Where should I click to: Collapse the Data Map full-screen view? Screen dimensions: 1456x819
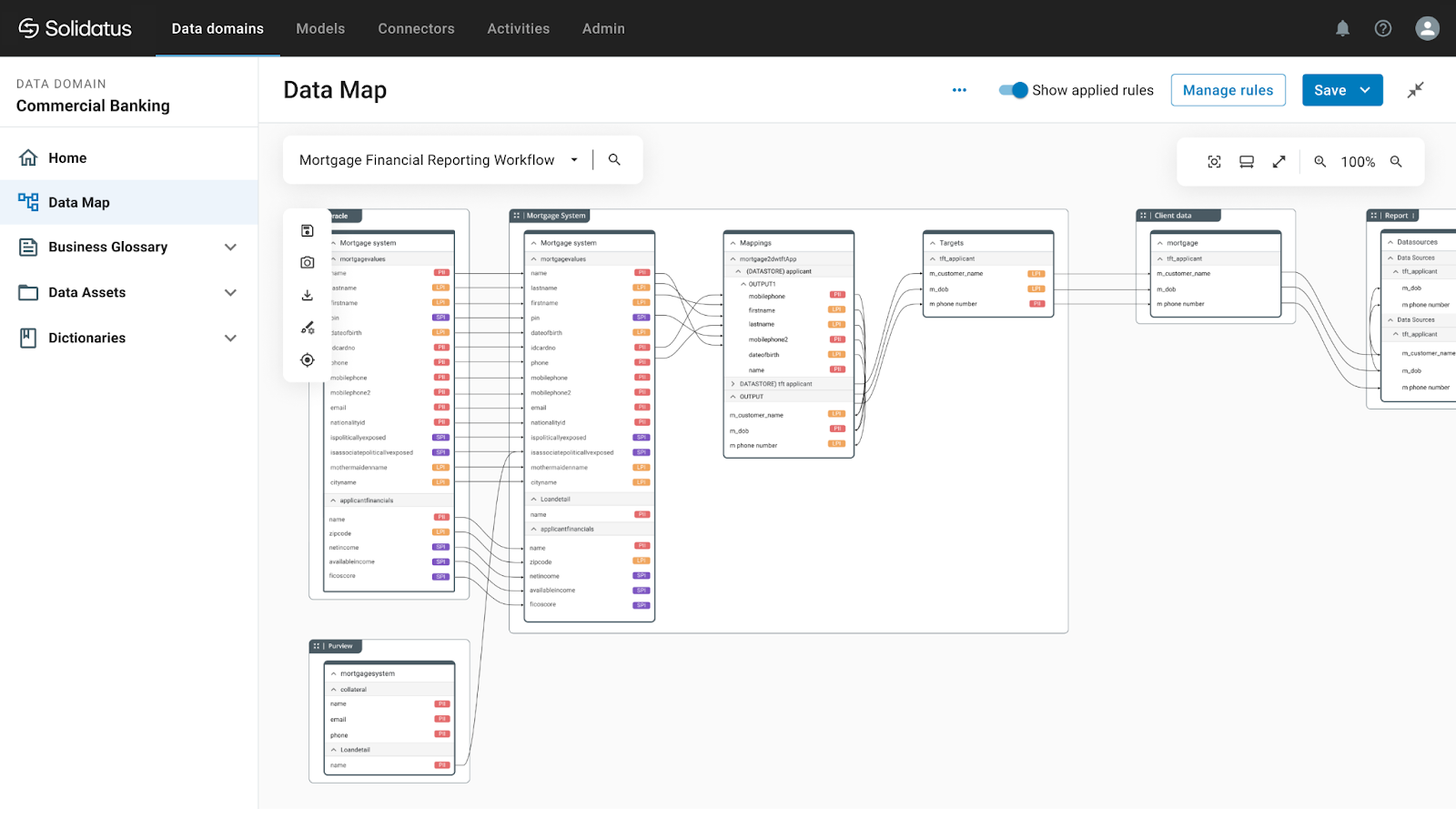click(1415, 90)
